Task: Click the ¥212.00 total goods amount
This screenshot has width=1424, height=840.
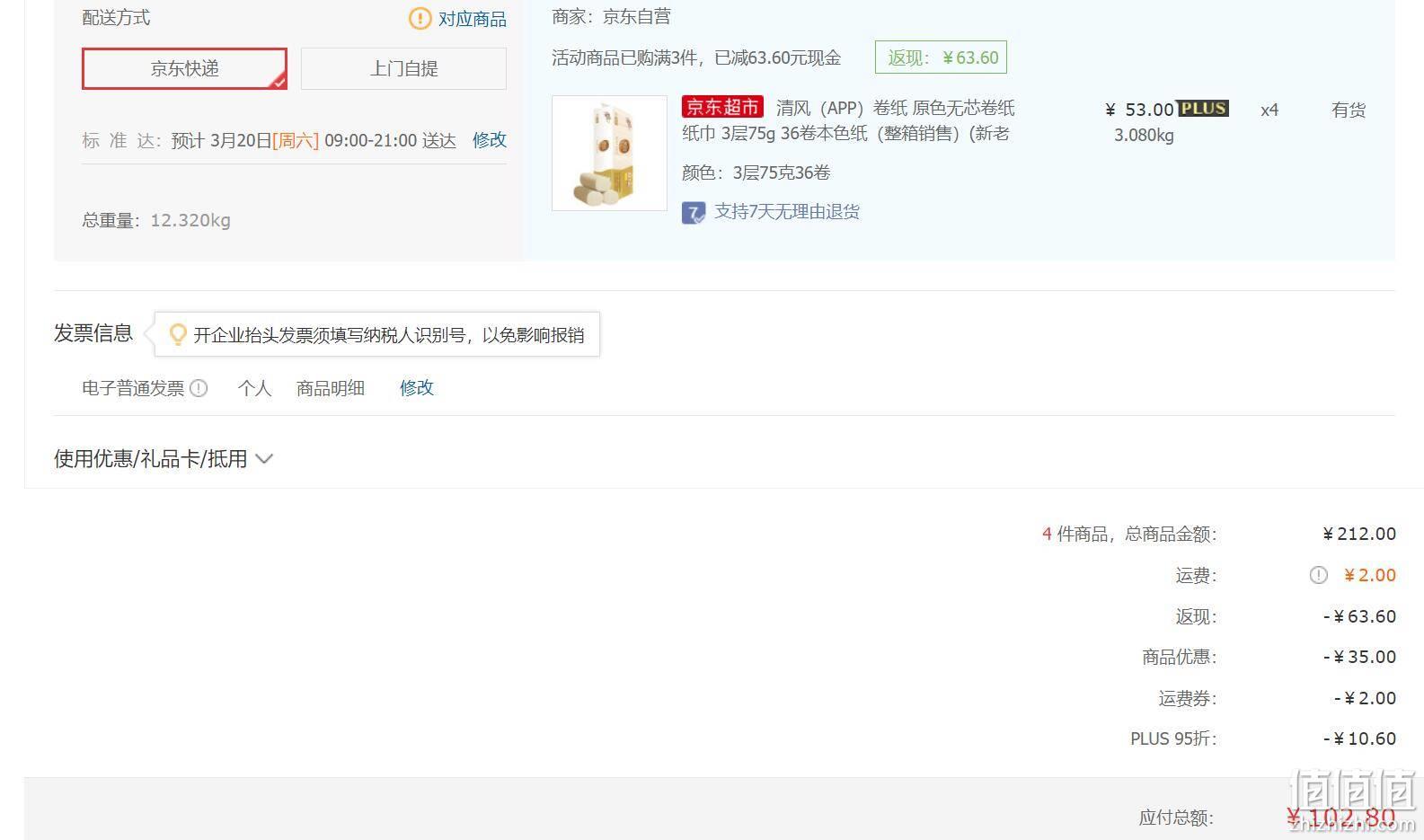Action: [x=1359, y=535]
